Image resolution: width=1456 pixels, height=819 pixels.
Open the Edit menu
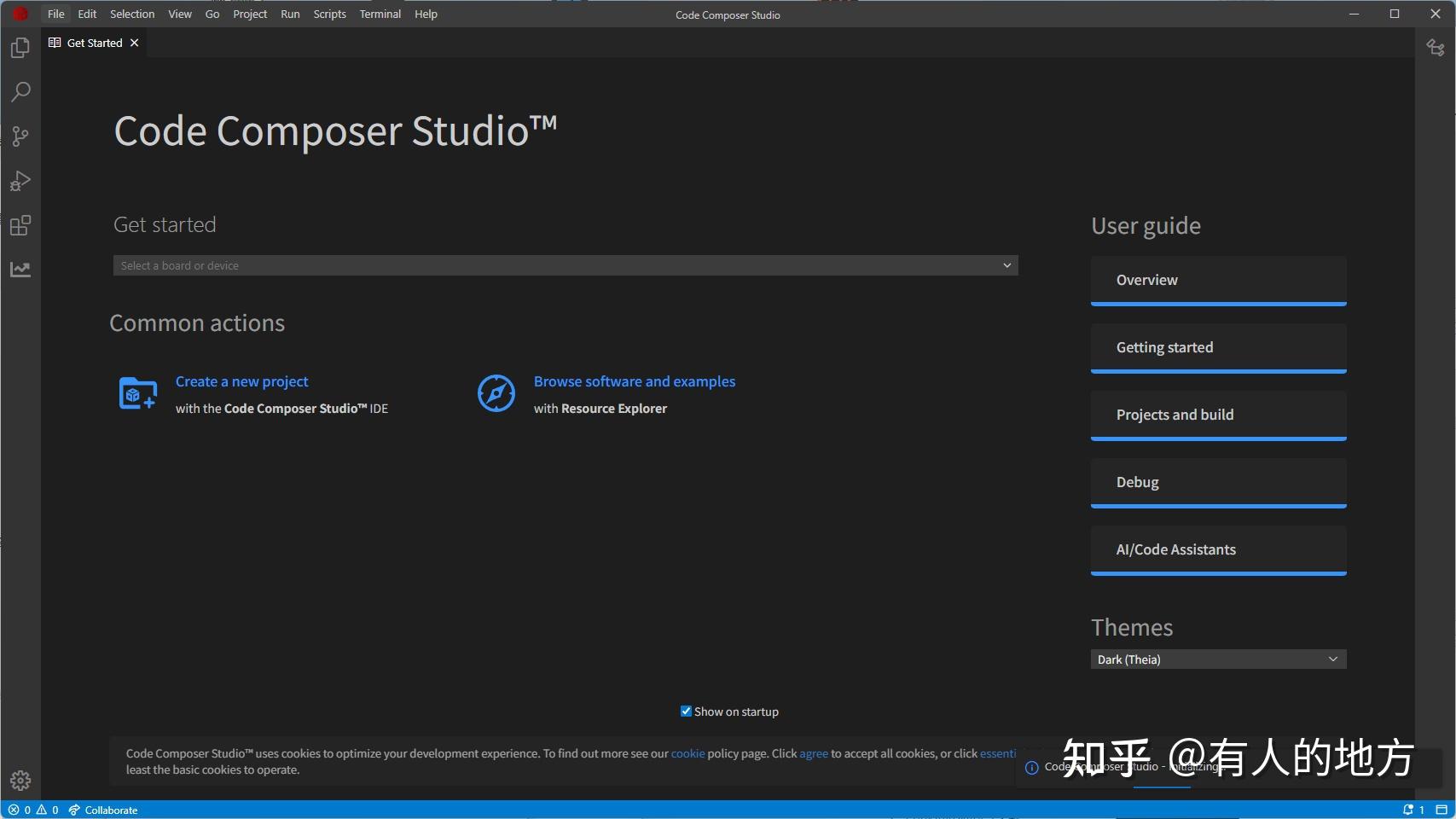click(87, 14)
